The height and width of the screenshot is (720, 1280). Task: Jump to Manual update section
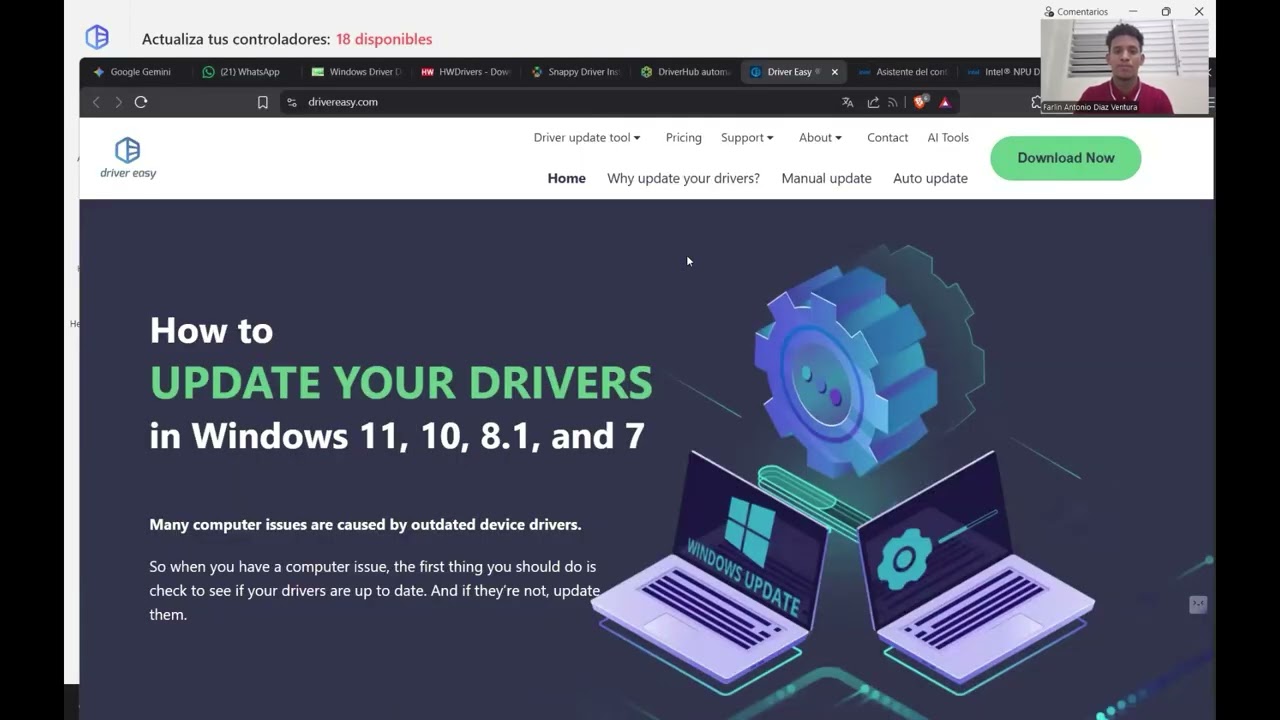[x=826, y=178]
